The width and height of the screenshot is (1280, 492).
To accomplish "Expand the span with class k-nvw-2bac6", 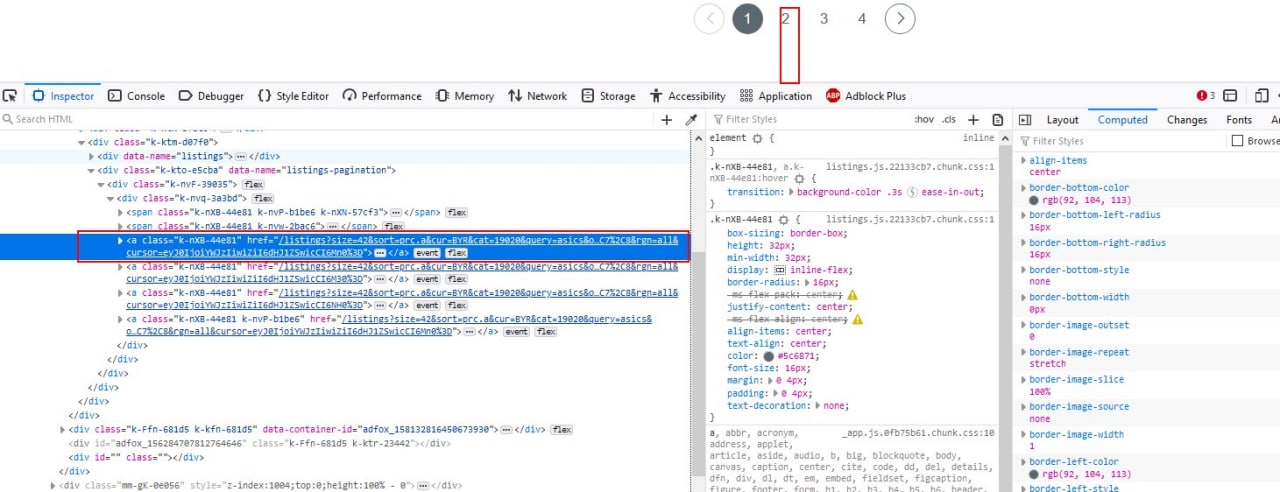I will [x=121, y=226].
